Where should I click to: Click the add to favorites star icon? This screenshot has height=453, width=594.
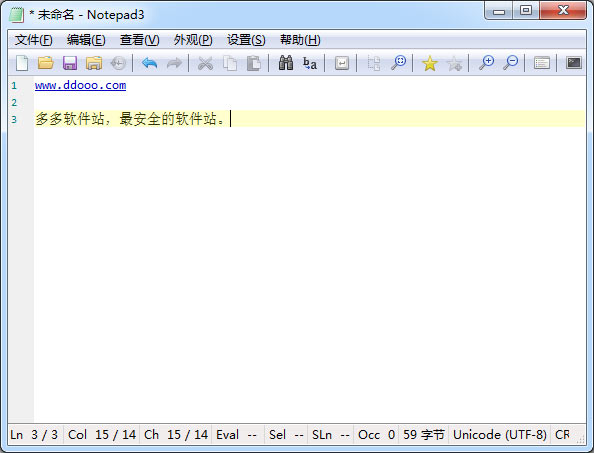pyautogui.click(x=454, y=63)
